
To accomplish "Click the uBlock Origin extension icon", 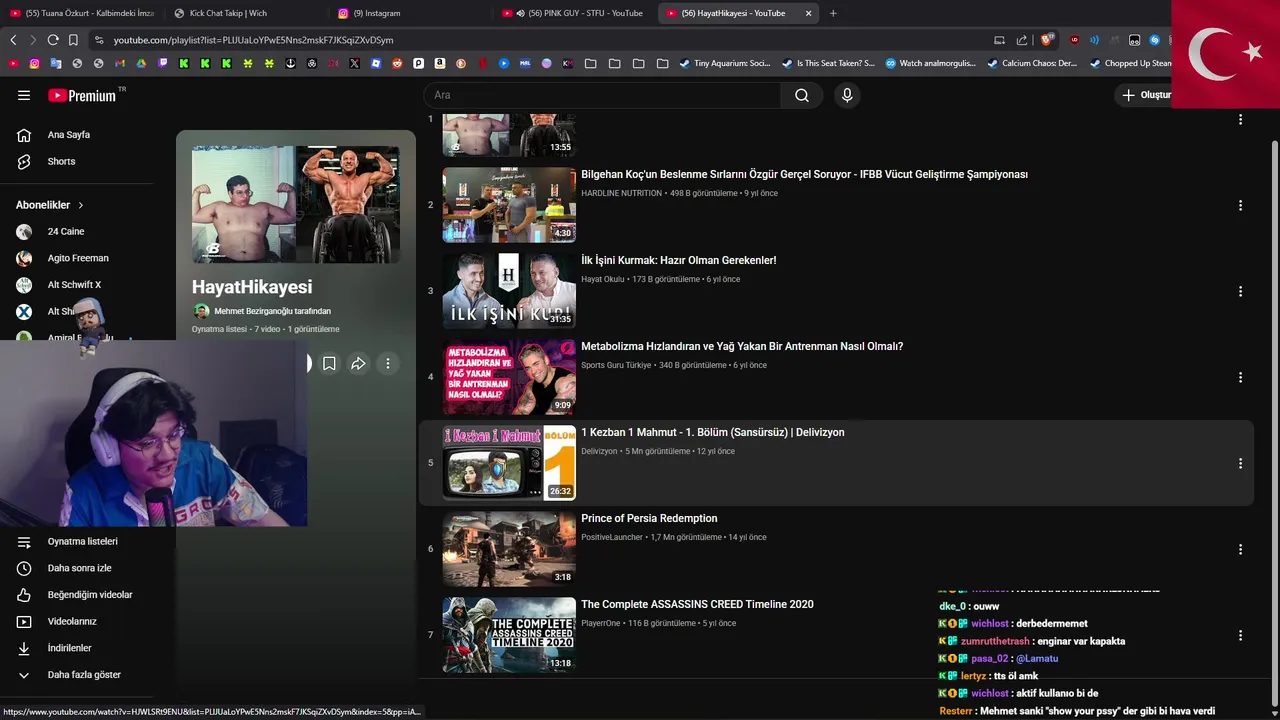I will (x=1075, y=40).
